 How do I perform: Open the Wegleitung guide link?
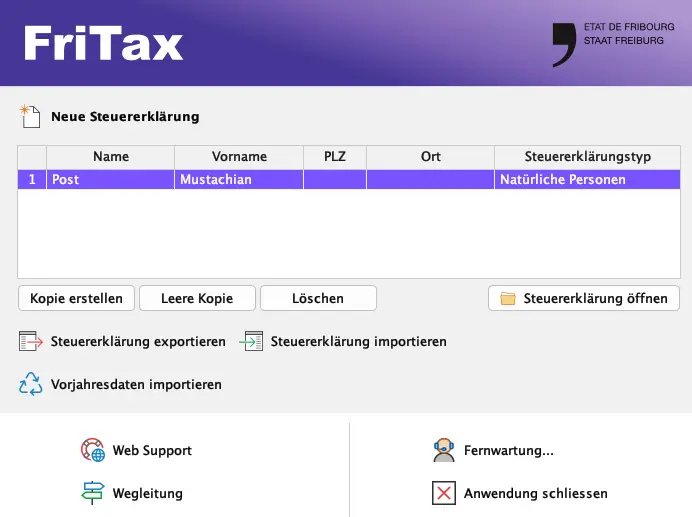pyautogui.click(x=147, y=493)
